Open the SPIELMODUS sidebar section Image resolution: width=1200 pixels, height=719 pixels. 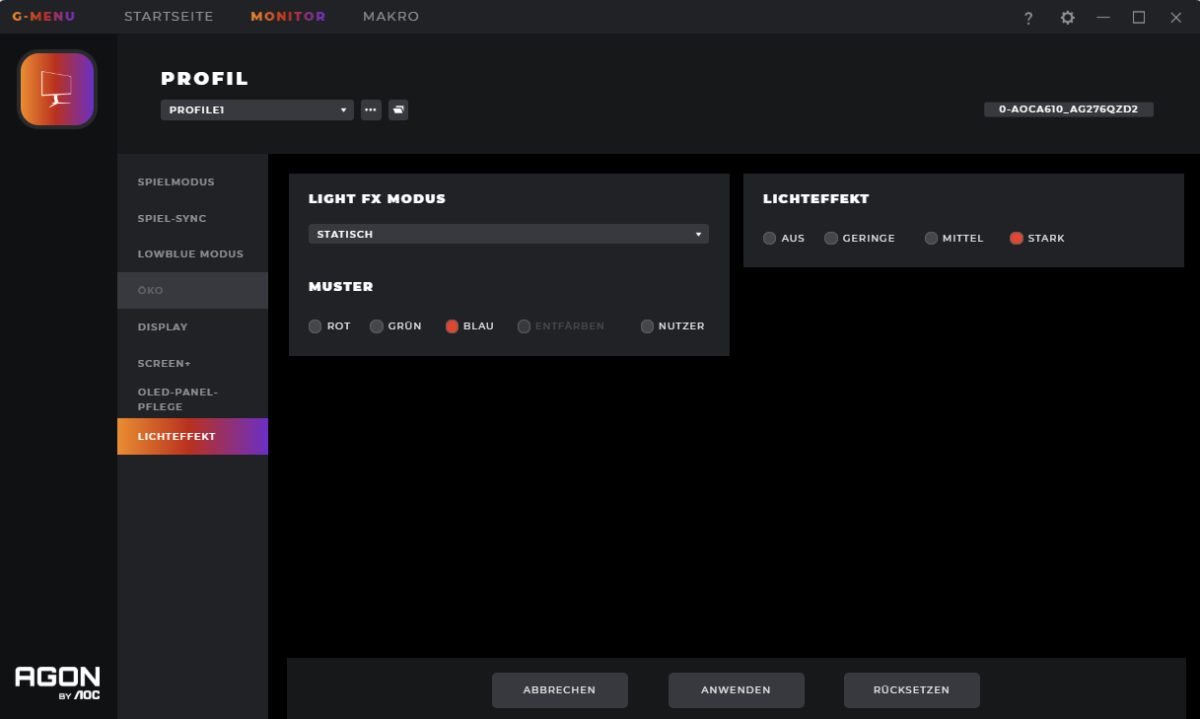click(176, 182)
